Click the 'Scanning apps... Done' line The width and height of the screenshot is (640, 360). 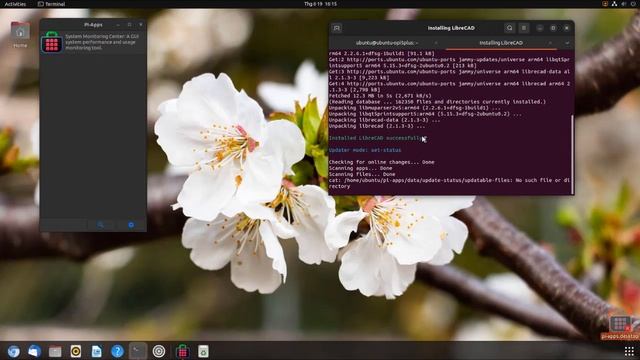click(x=360, y=168)
